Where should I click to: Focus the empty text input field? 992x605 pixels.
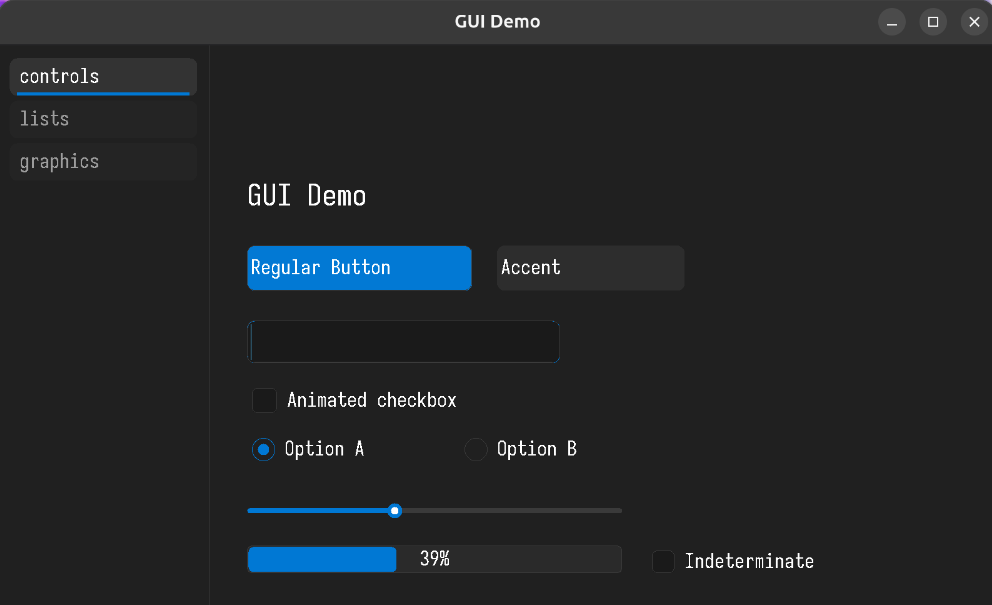coord(403,342)
